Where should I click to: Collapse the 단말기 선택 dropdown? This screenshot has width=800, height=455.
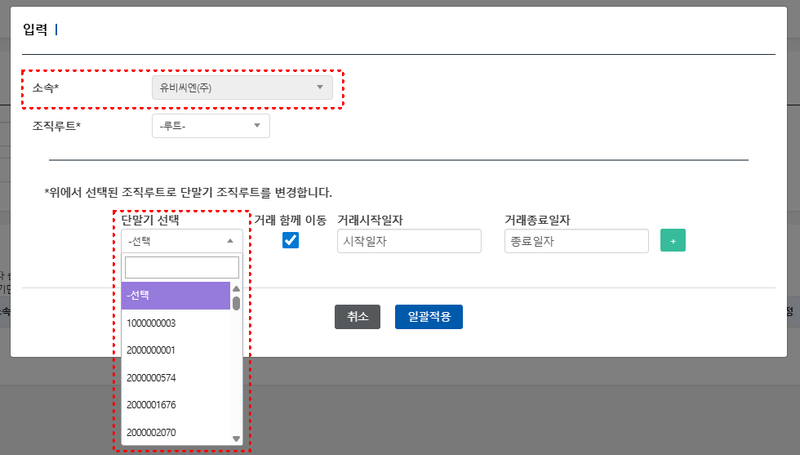coord(181,241)
